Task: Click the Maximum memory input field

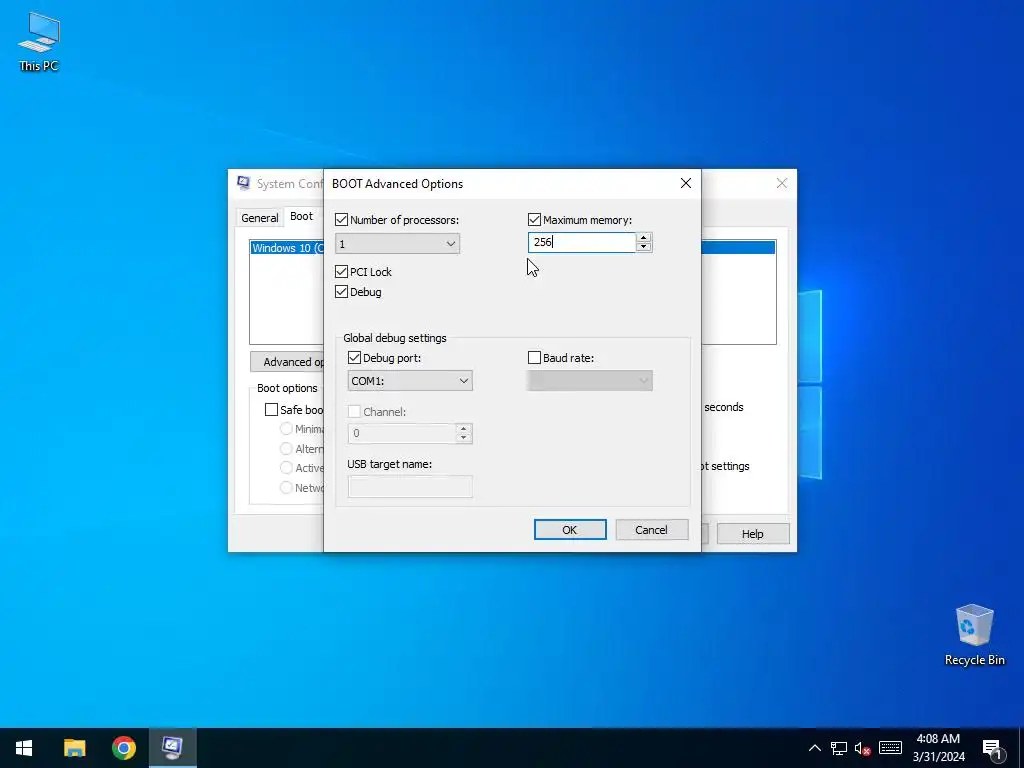Action: point(581,242)
